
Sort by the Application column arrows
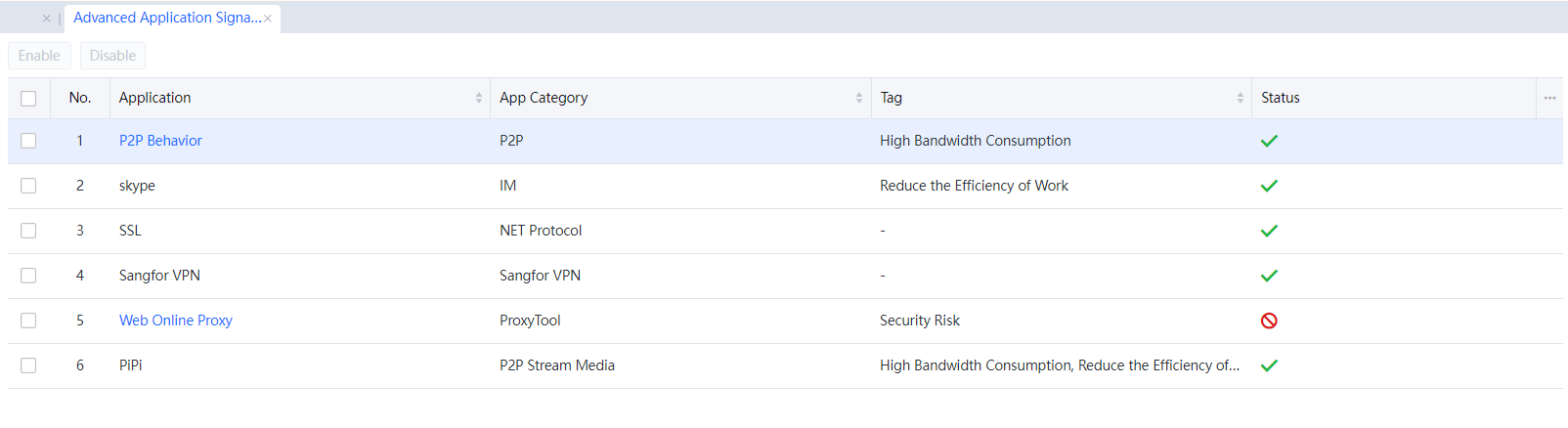point(479,98)
